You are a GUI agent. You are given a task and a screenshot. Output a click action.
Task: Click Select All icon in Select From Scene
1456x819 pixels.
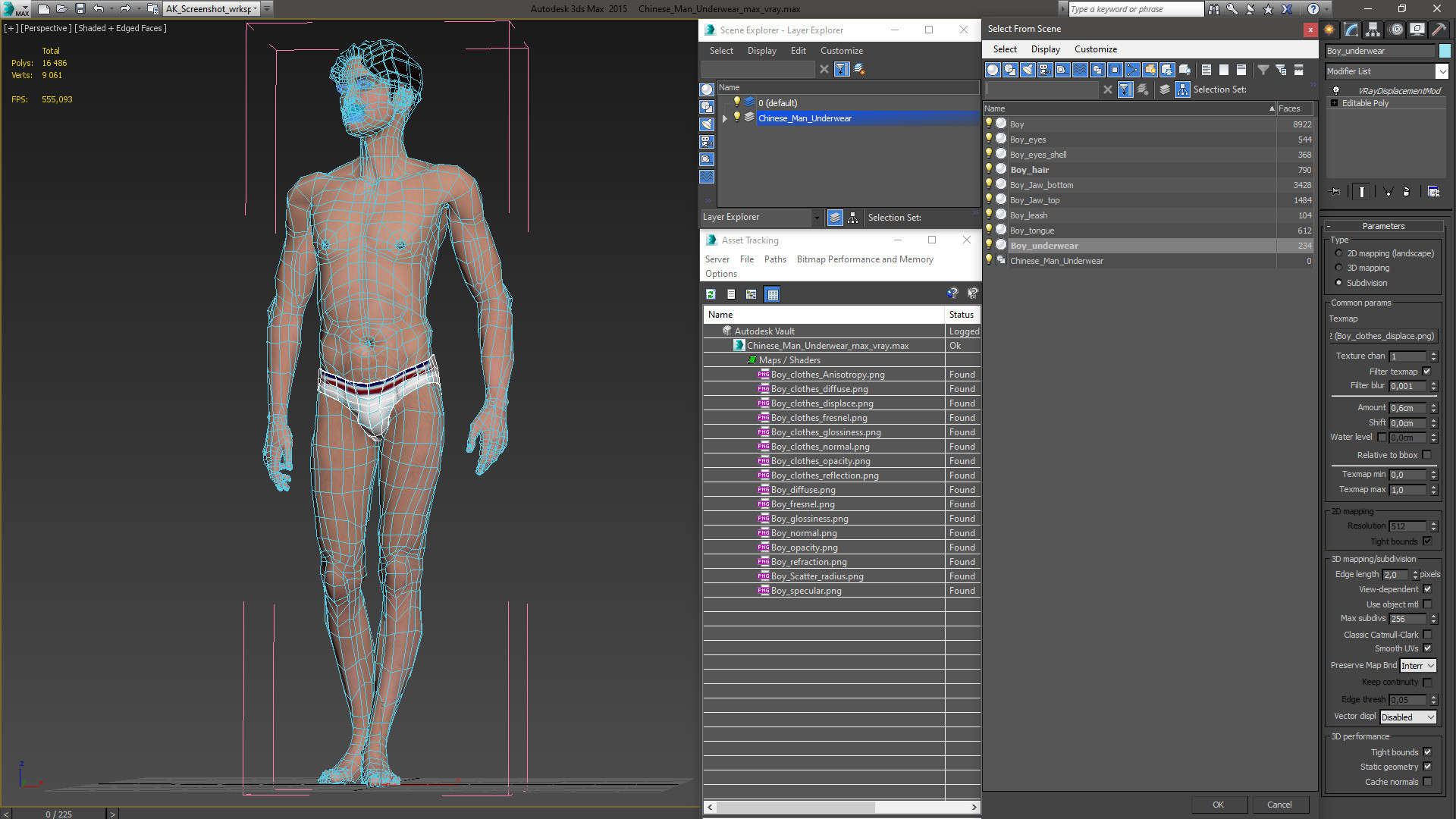click(x=1207, y=70)
